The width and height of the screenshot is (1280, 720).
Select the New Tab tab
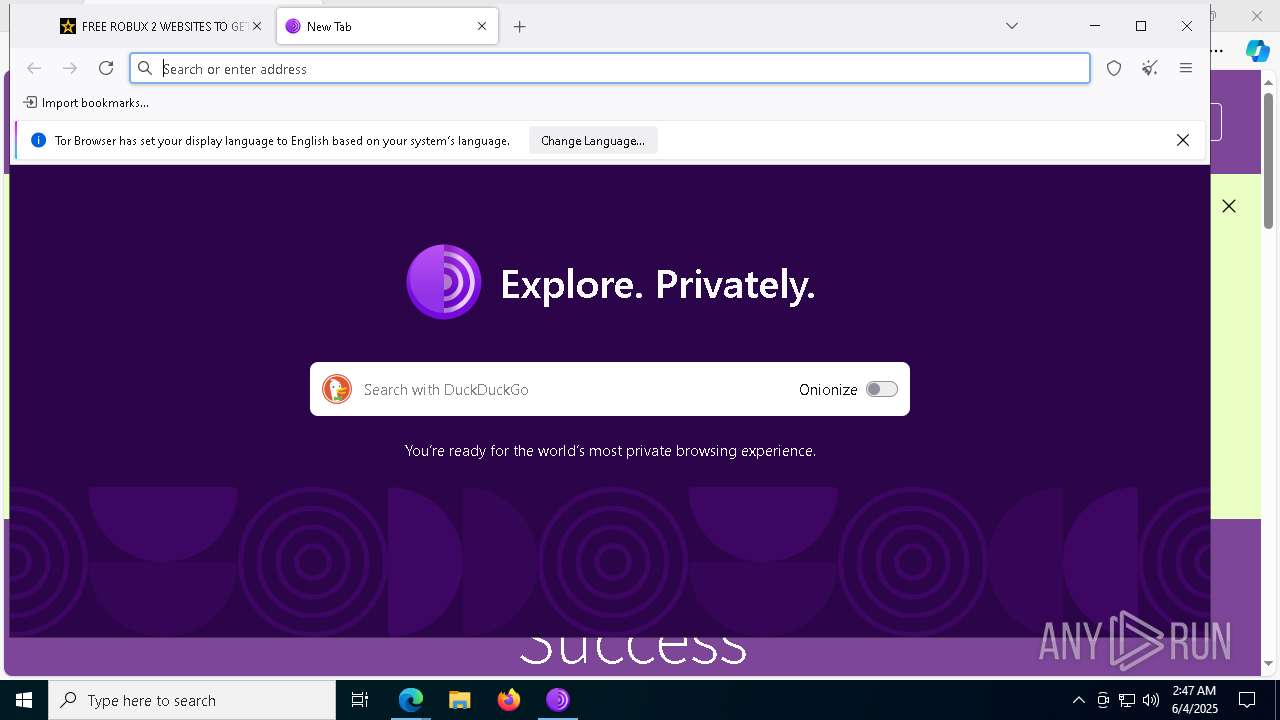click(387, 27)
